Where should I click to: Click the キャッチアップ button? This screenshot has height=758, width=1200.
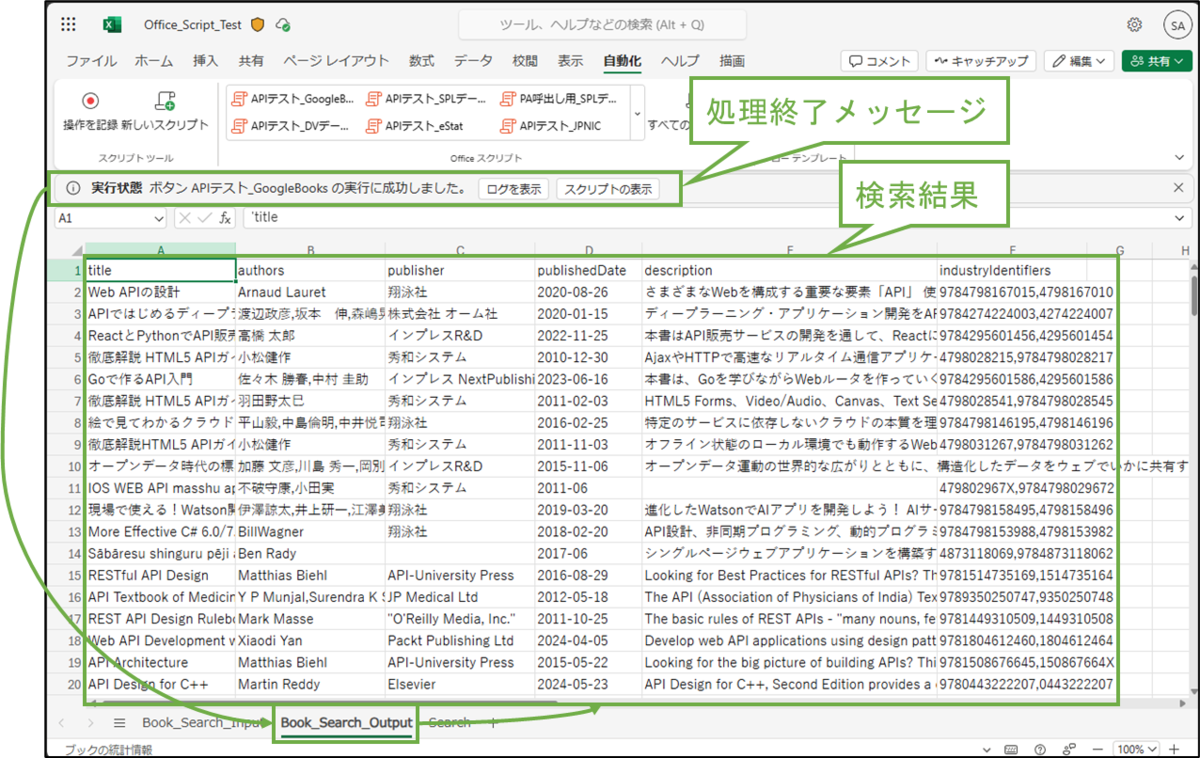981,61
